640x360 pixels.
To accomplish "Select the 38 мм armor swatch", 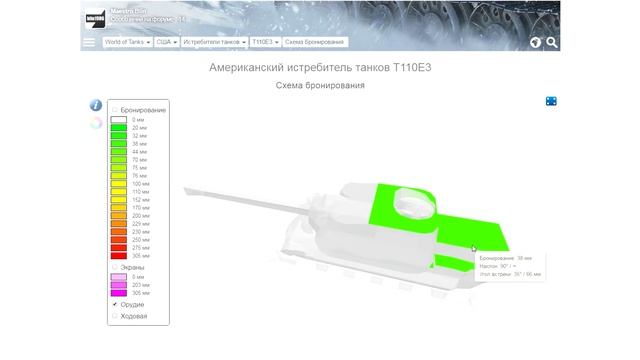I will 118,144.
